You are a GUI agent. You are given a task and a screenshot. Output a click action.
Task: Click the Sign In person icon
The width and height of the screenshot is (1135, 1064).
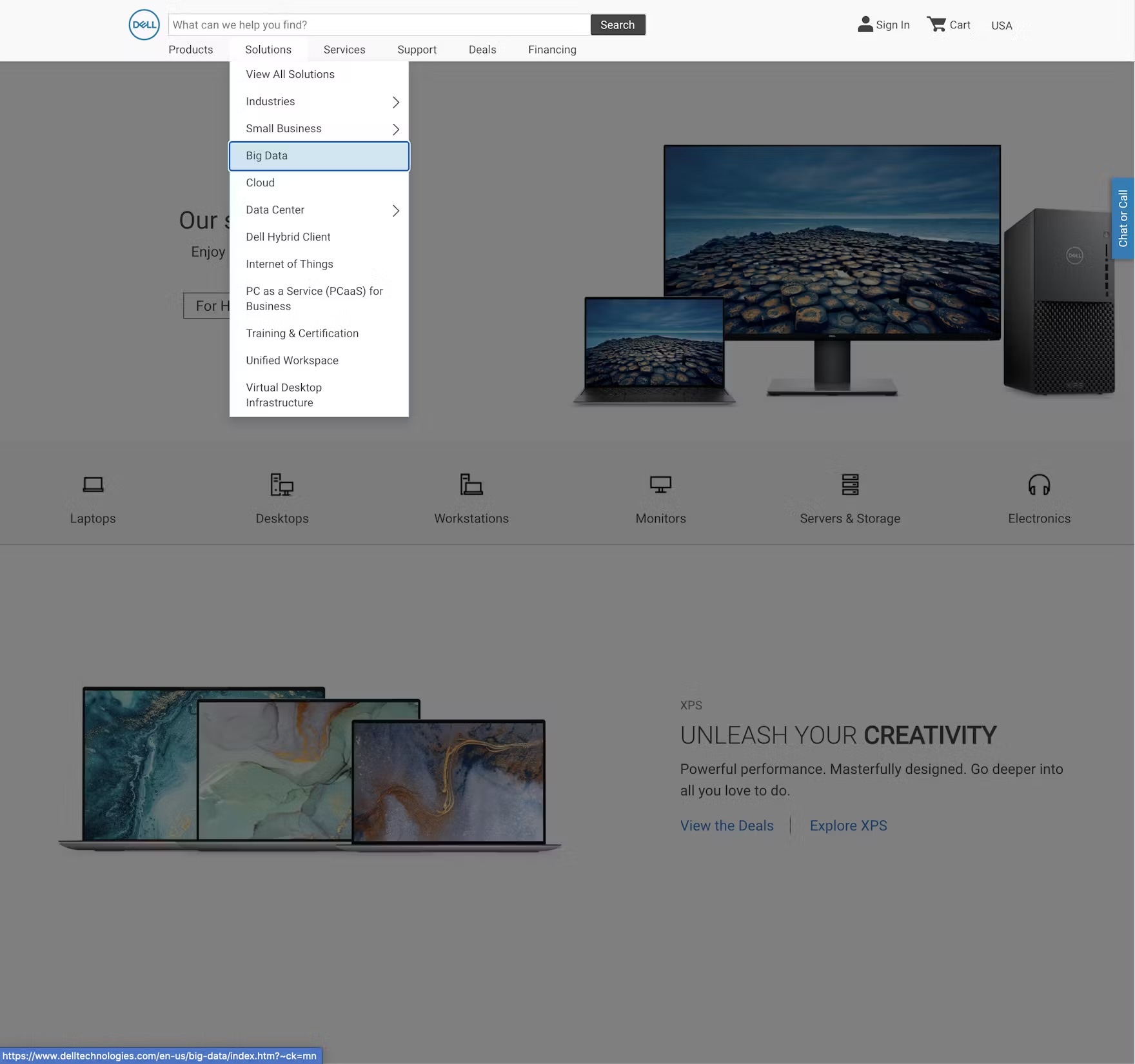(x=865, y=25)
